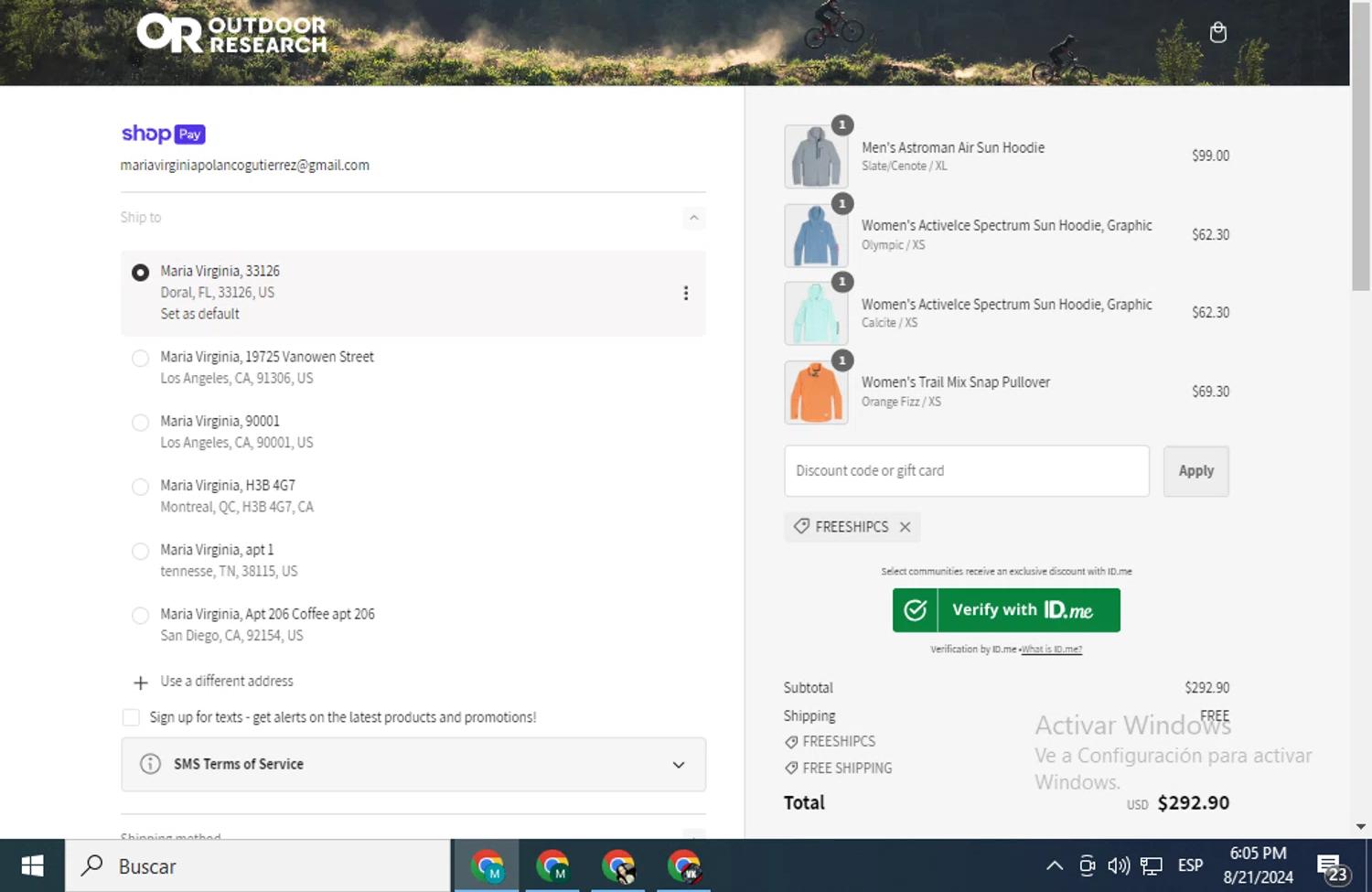Click the Discount code or gift card field
The image size is (1372, 892).
point(967,471)
